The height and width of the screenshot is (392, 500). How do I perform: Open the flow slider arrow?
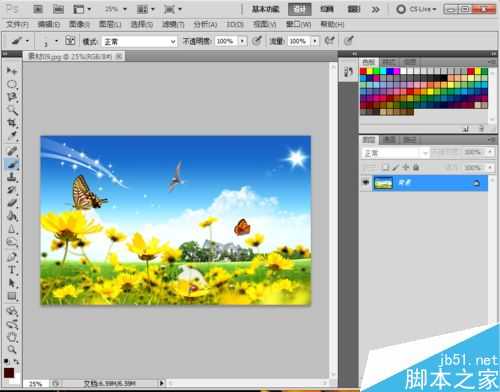pos(315,41)
